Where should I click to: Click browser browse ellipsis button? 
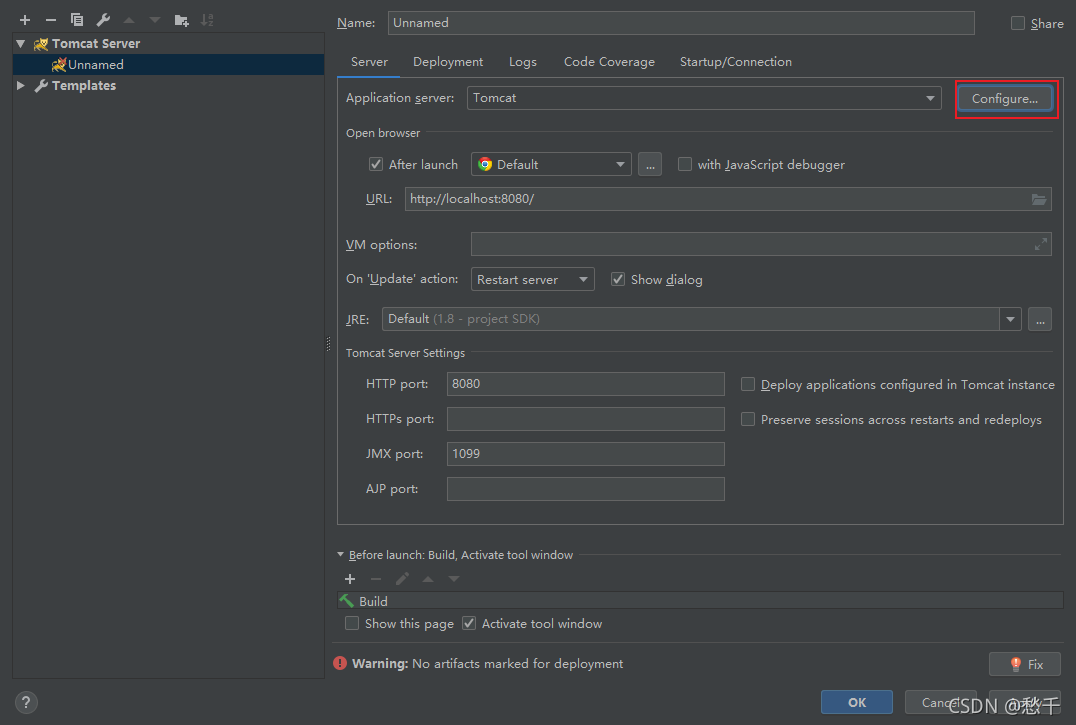(650, 165)
